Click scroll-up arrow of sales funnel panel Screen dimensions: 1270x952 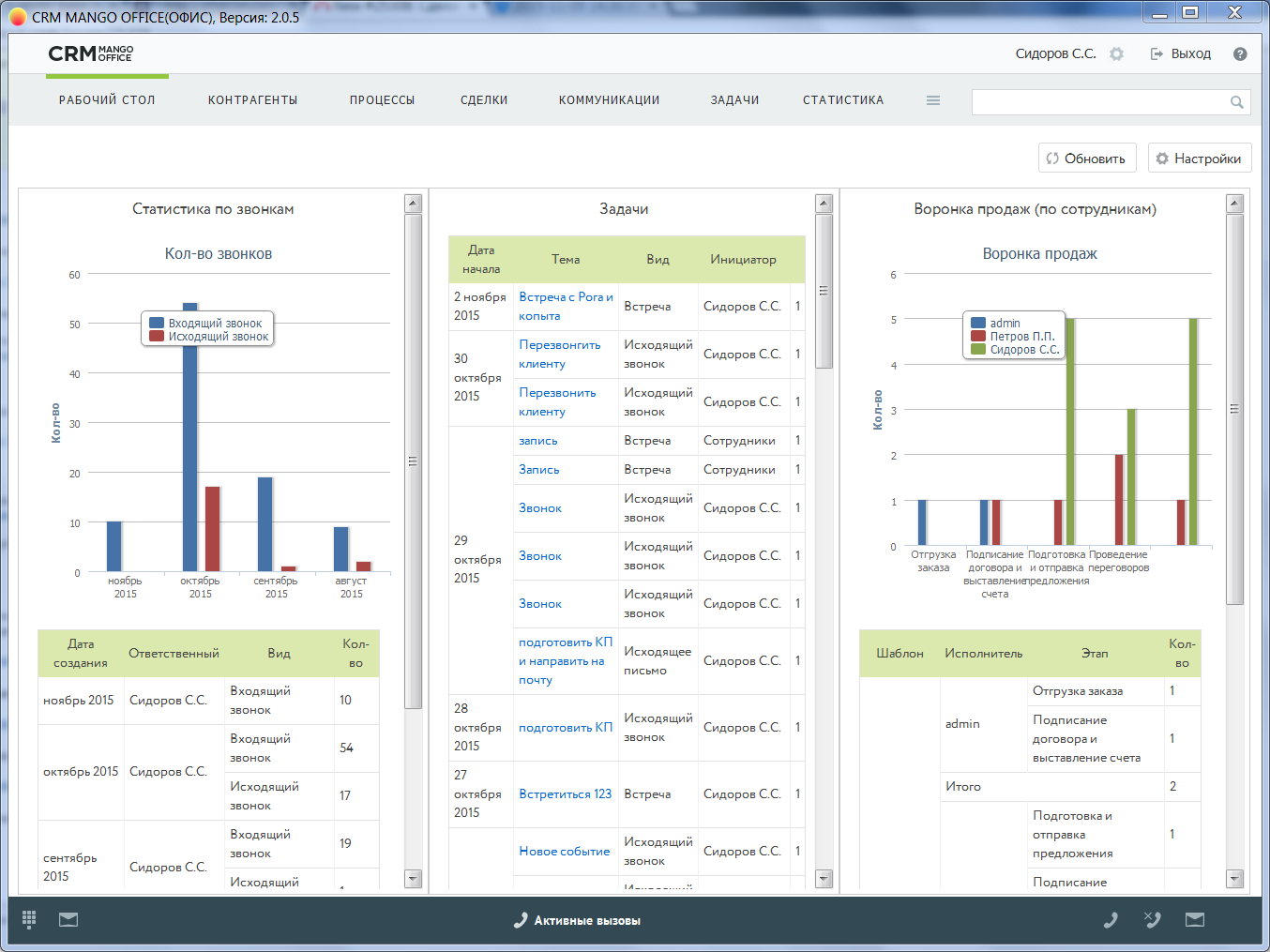pos(1234,204)
